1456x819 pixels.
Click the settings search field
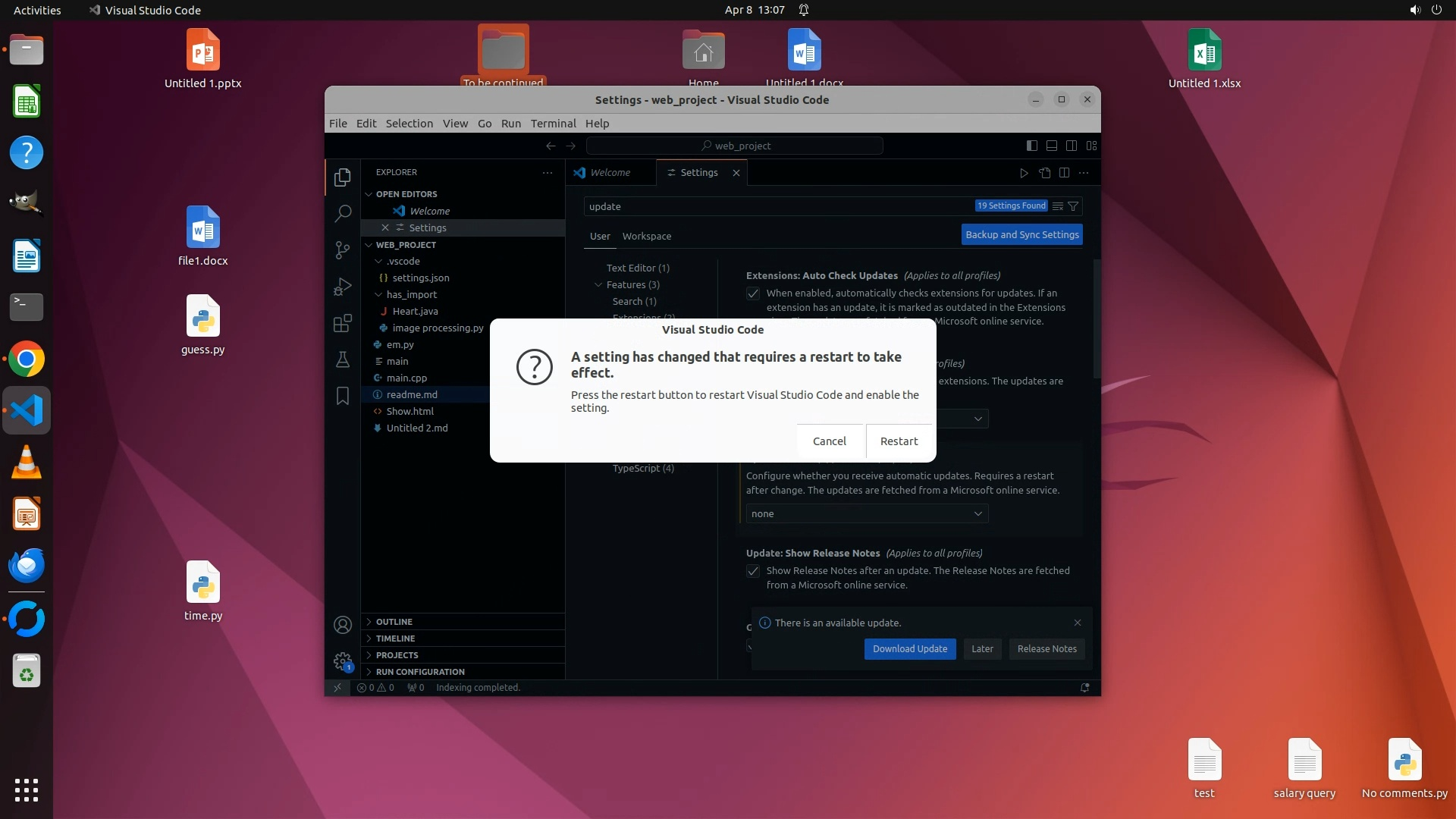773,206
